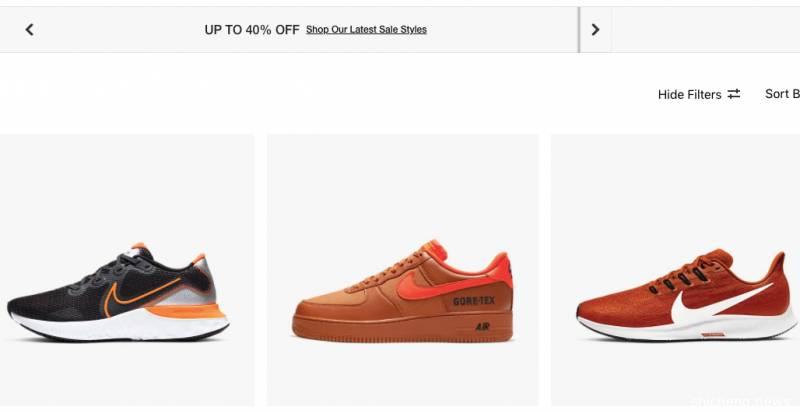This screenshot has width=800, height=414.
Task: Open the Shop Our Latest Sale Styles link
Action: tap(366, 30)
